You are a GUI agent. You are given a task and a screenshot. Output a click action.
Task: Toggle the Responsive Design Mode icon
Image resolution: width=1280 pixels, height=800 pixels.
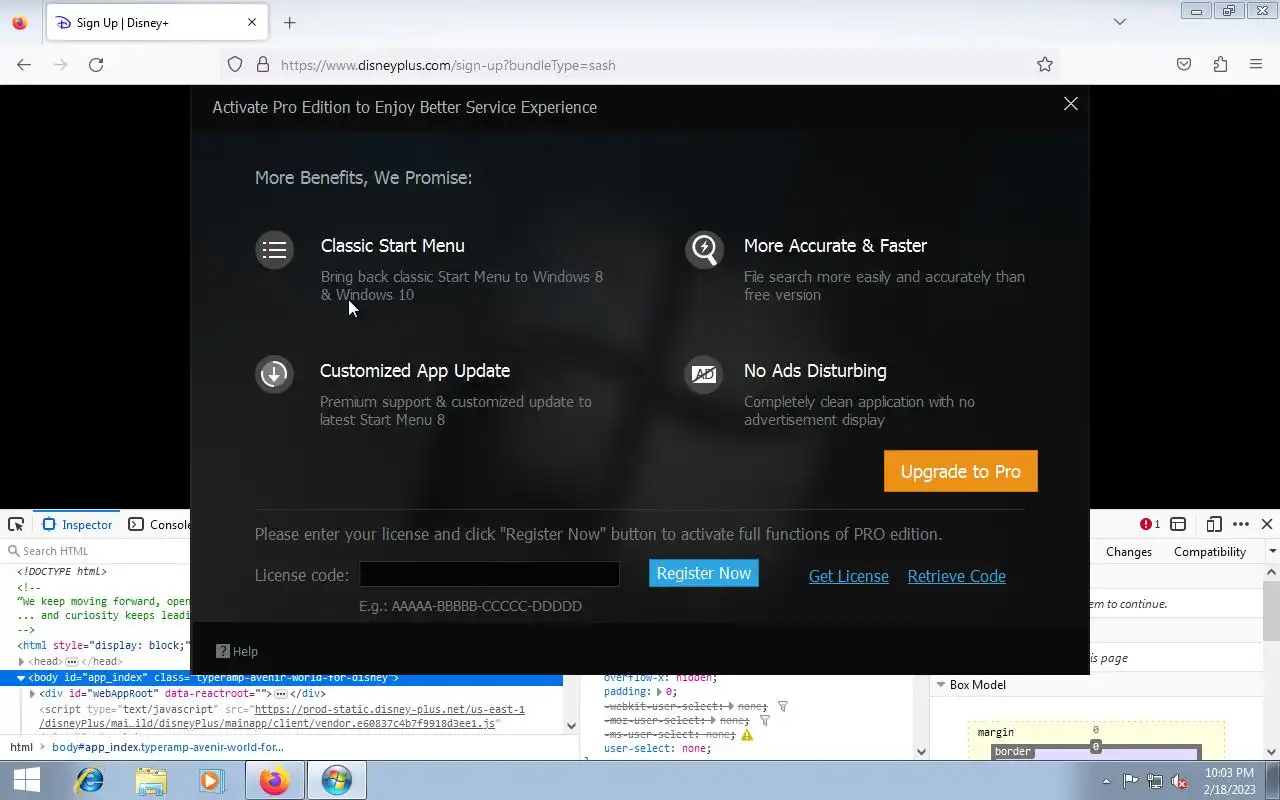[x=1214, y=524]
